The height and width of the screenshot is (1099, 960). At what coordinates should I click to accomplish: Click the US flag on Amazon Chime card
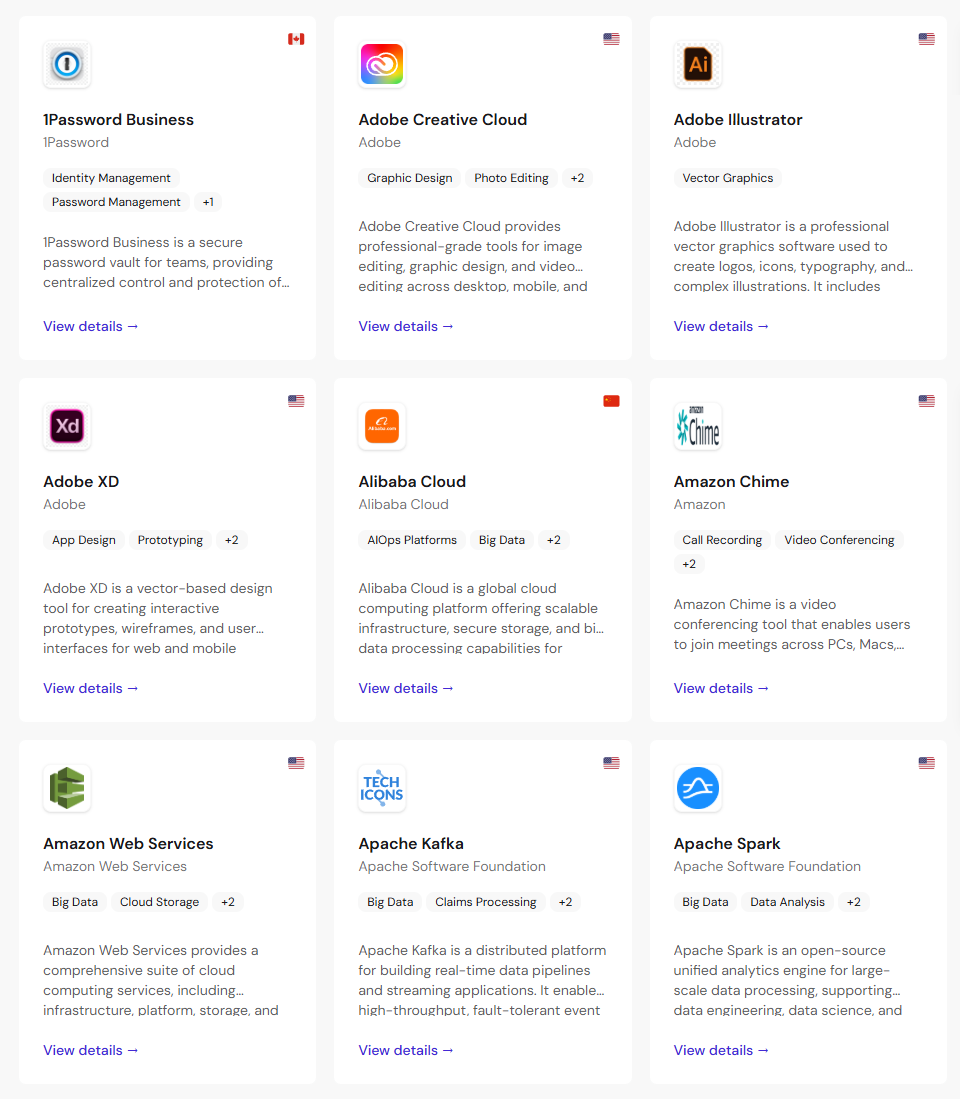click(x=927, y=401)
